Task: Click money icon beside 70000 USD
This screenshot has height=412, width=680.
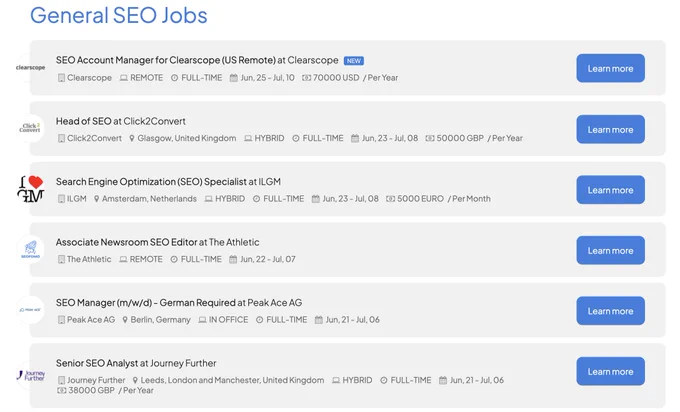Action: (306, 78)
